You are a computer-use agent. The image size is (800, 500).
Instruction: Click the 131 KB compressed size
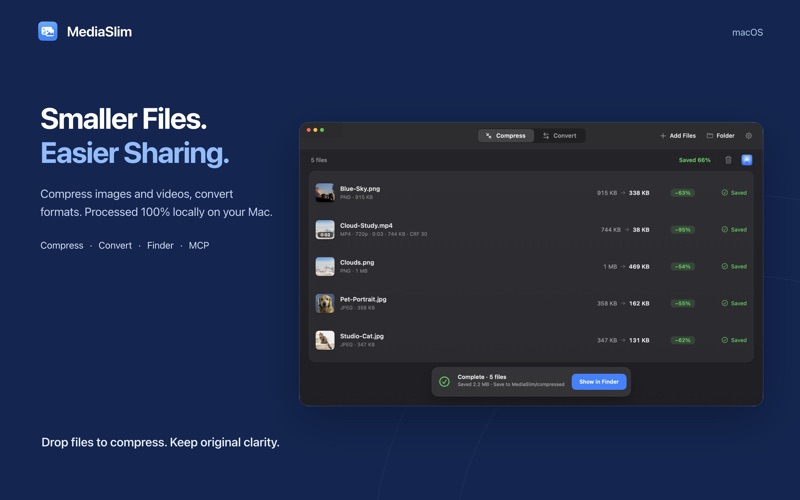tap(639, 340)
